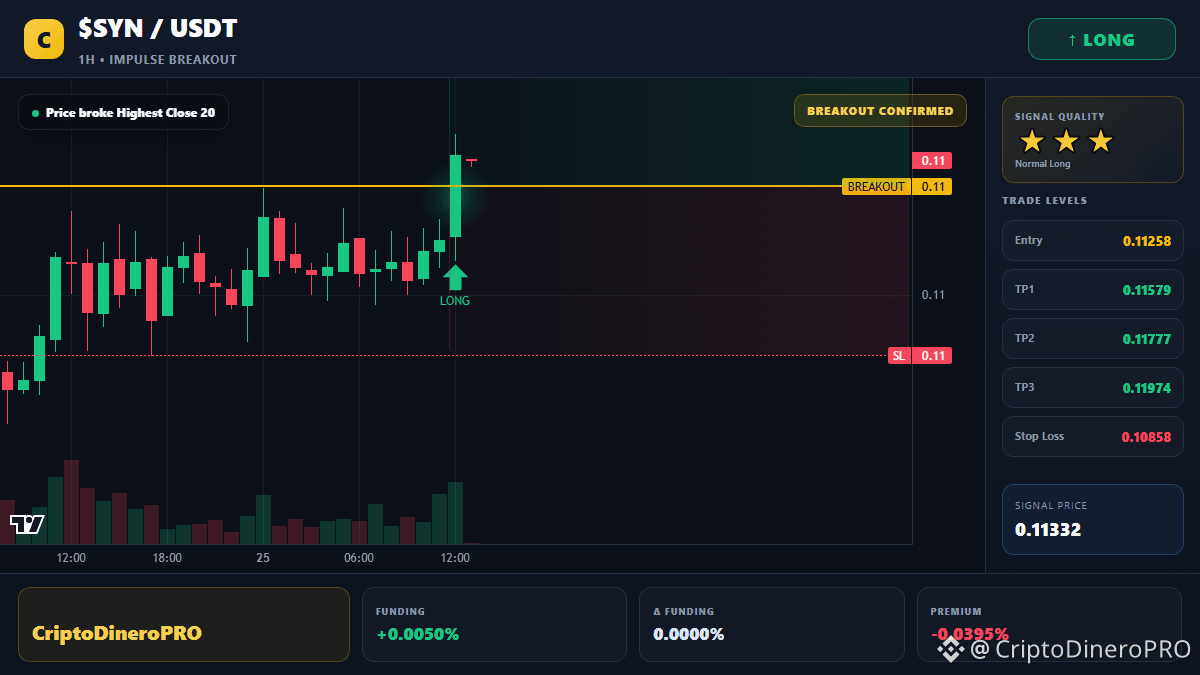Click the tallest volume bar near 12:00 left

[71, 502]
